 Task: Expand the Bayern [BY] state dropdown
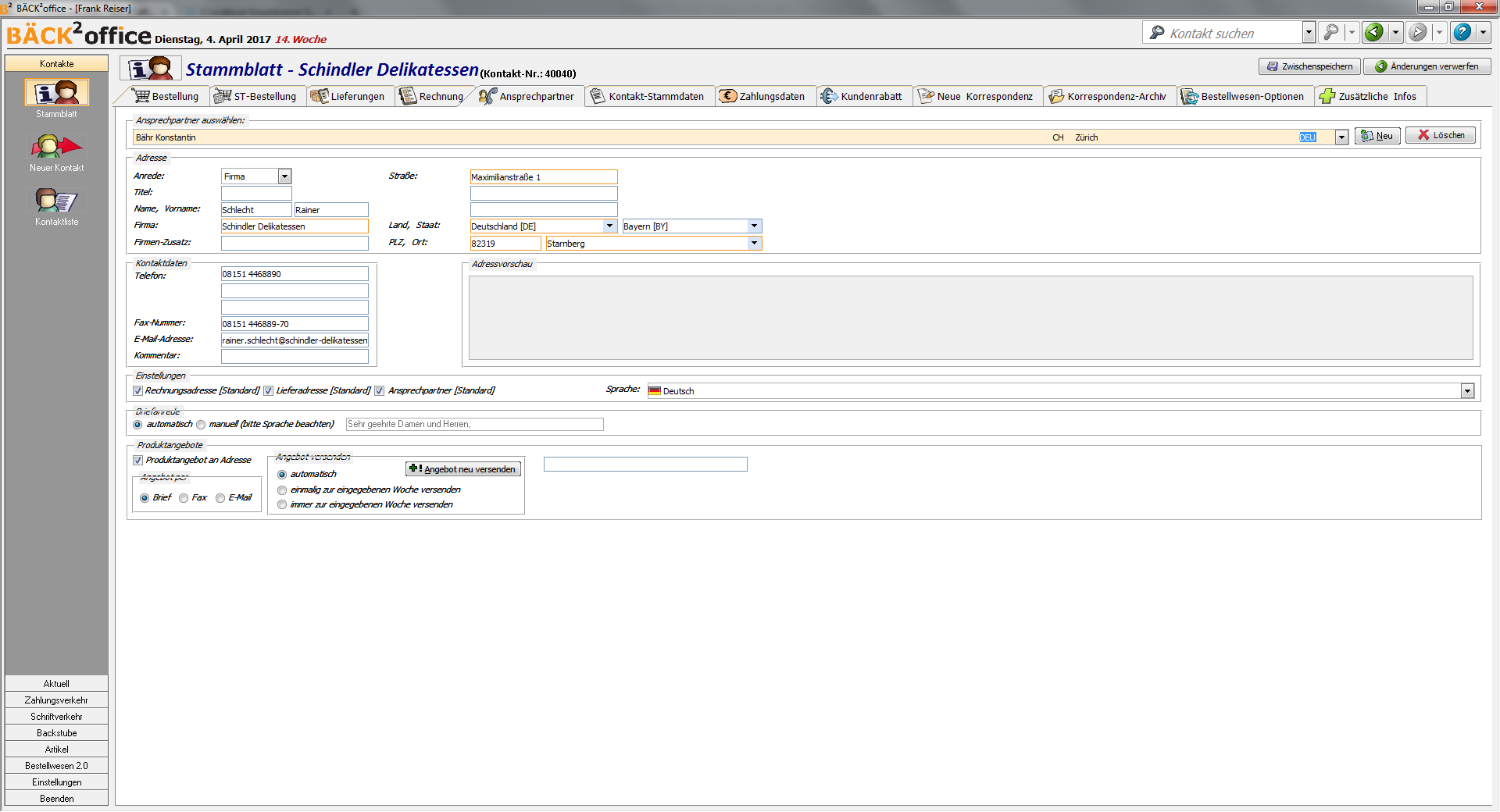pos(754,226)
